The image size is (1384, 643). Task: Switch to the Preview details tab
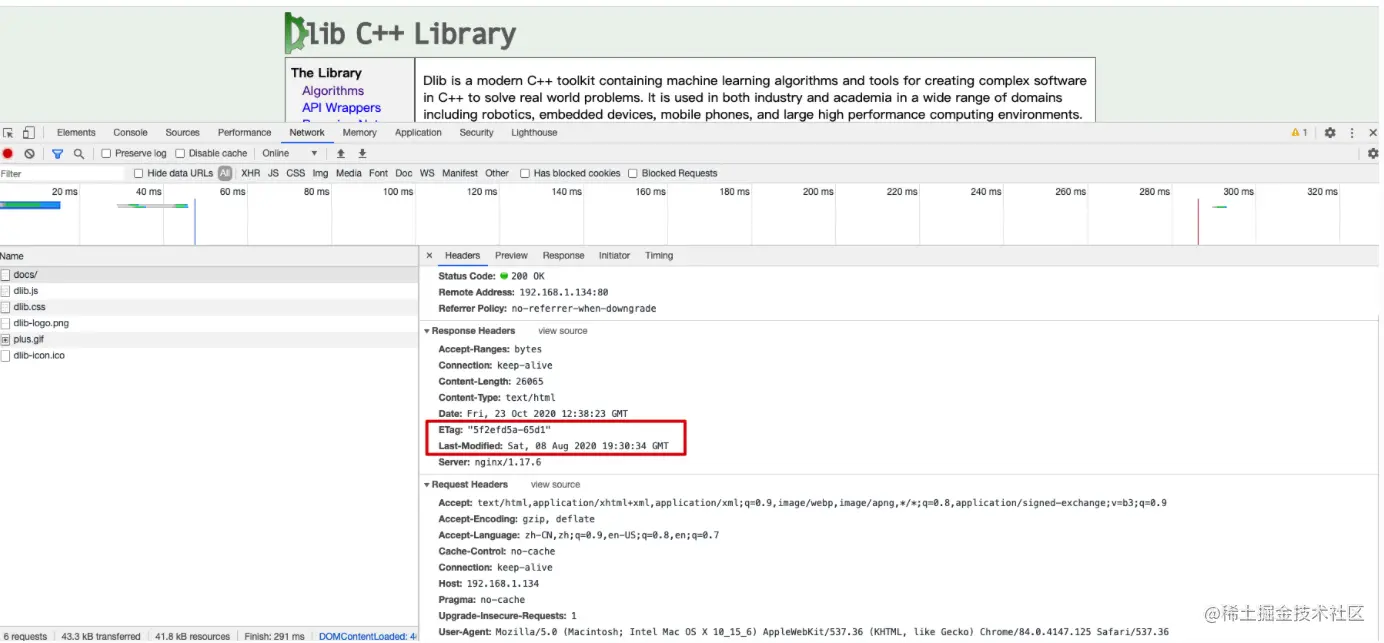click(x=511, y=256)
